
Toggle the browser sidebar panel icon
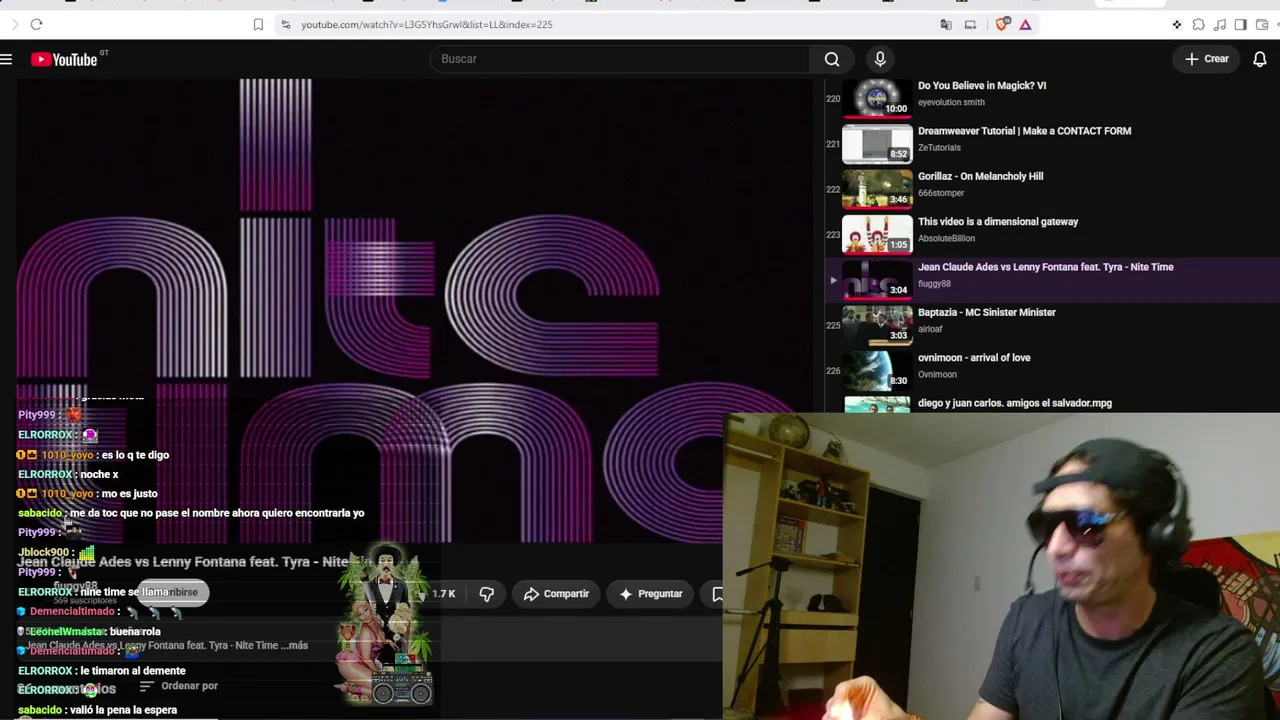(x=1240, y=24)
